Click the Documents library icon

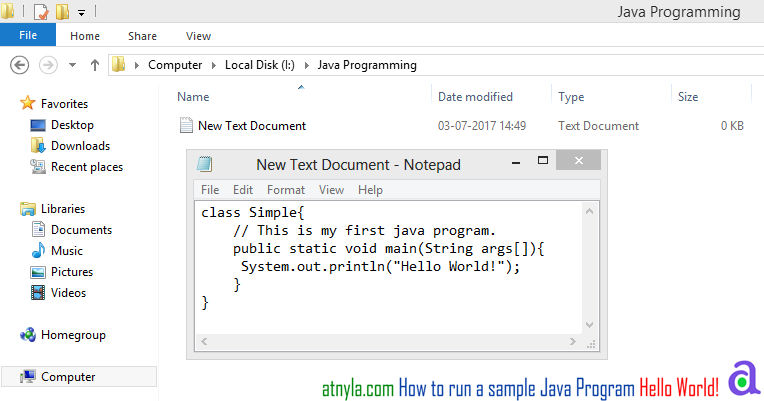click(x=38, y=229)
